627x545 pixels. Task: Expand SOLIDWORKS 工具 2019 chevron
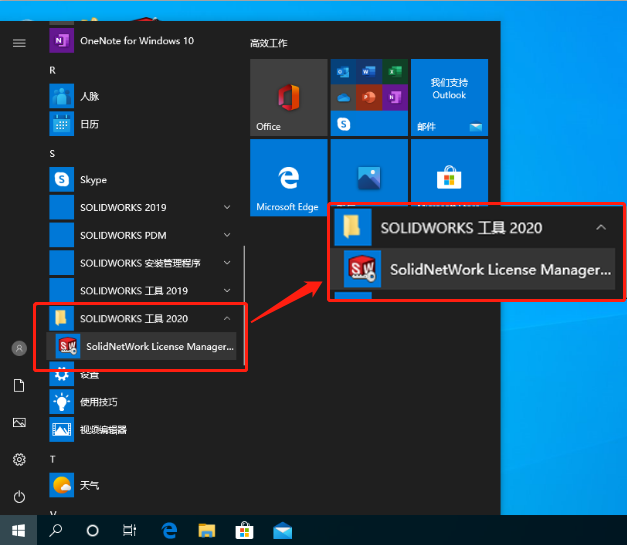(227, 290)
